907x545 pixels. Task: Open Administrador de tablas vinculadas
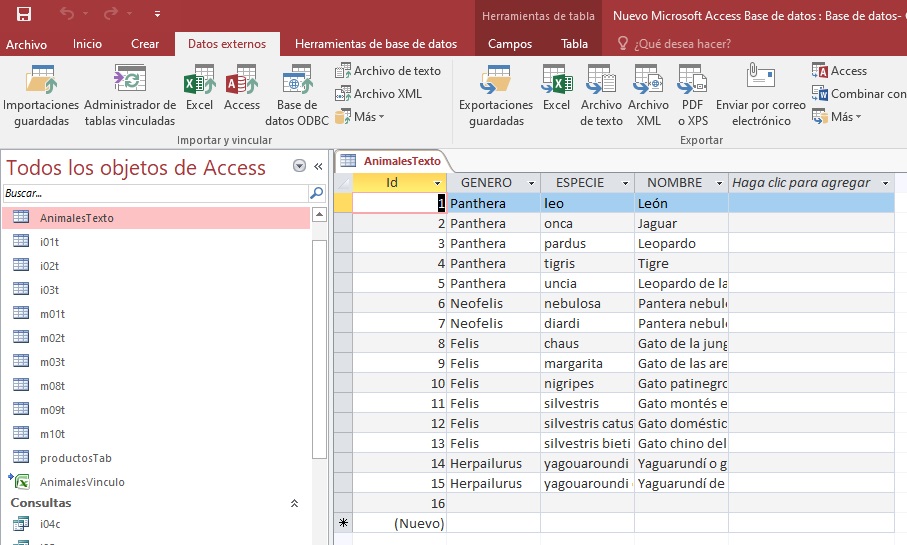coord(130,96)
